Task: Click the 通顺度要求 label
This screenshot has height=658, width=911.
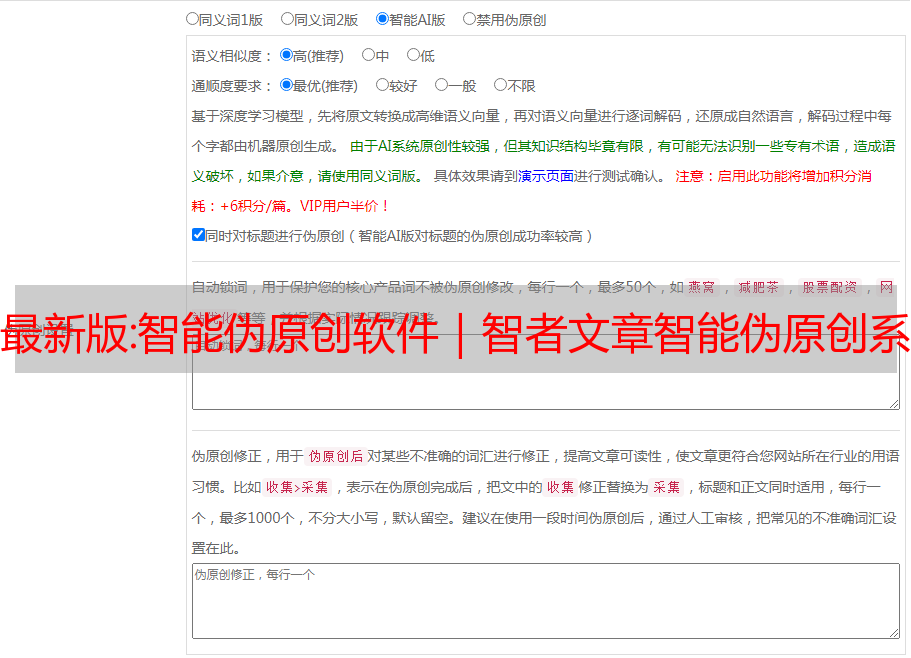Action: 232,87
